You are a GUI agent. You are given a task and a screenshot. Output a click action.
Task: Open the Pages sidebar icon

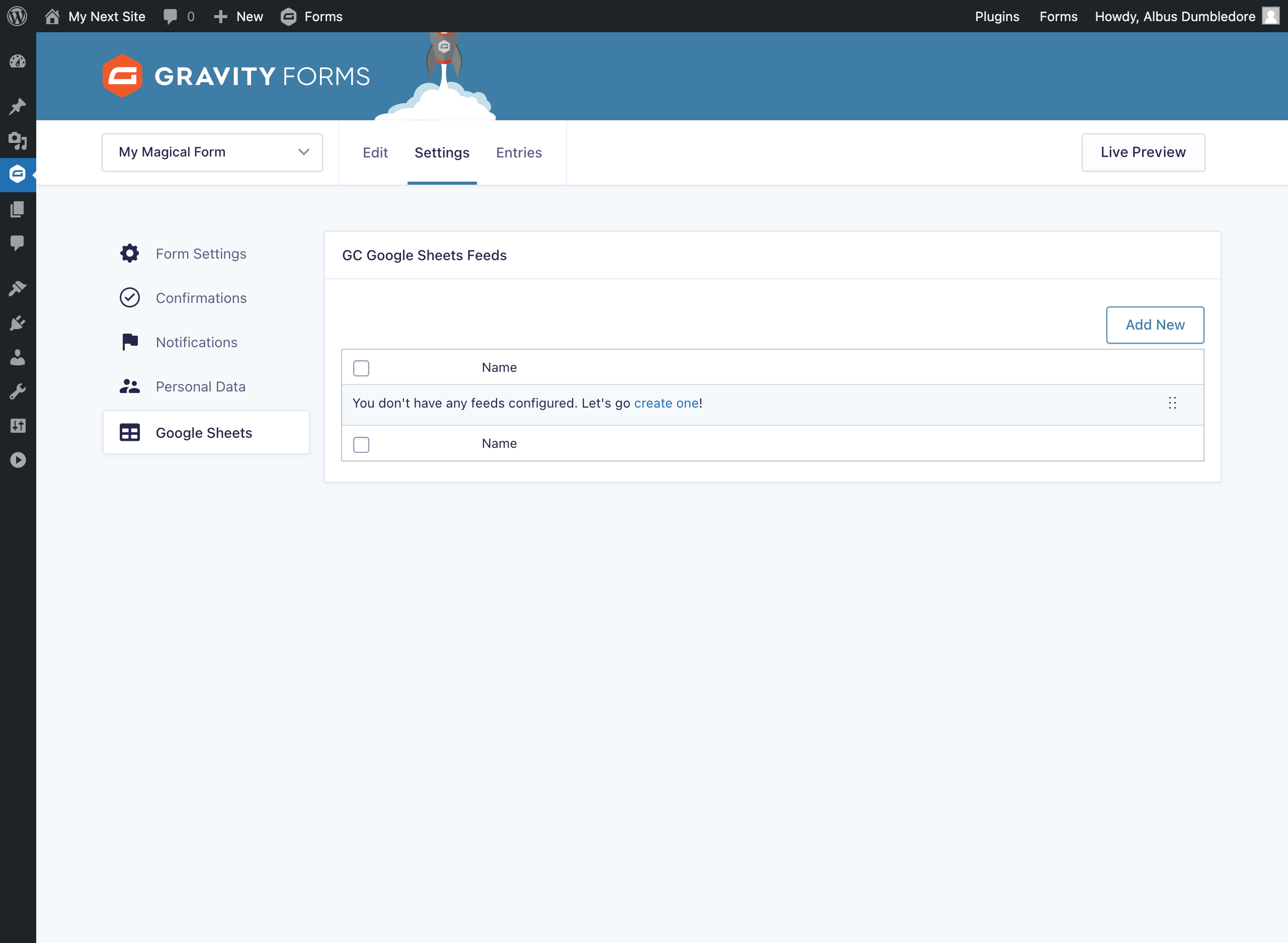pos(18,209)
